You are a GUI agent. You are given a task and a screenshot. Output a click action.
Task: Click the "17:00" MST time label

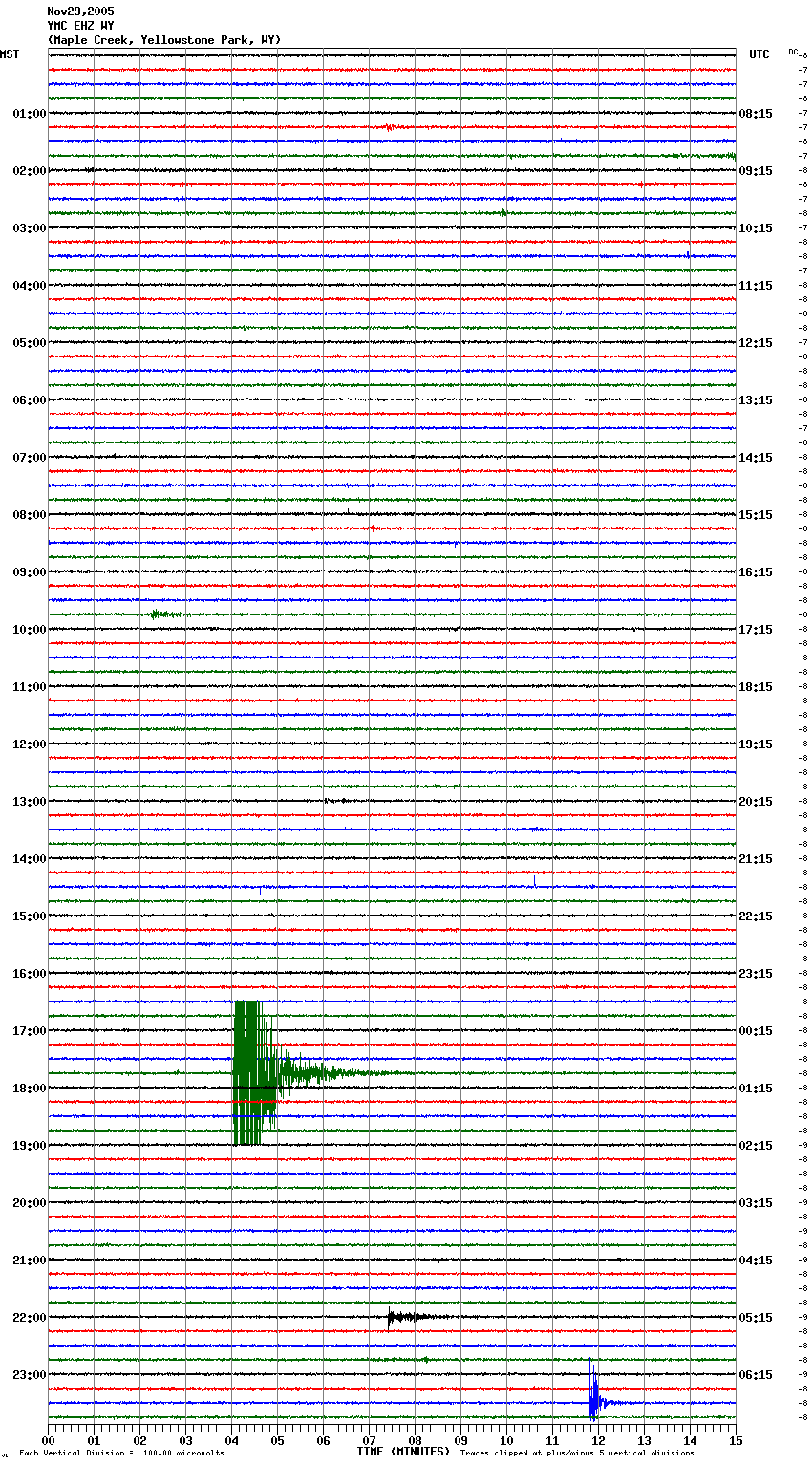click(x=30, y=1031)
